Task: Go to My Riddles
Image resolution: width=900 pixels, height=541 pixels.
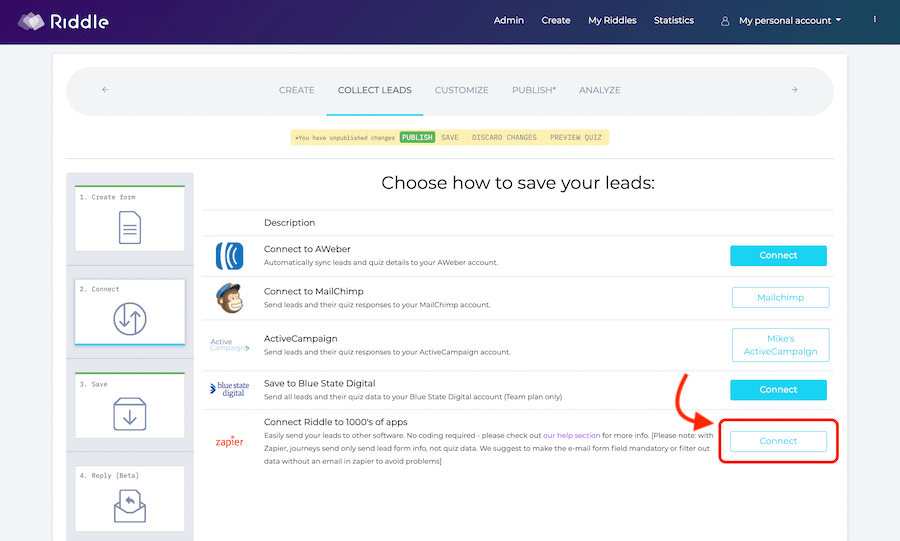Action: [x=612, y=20]
